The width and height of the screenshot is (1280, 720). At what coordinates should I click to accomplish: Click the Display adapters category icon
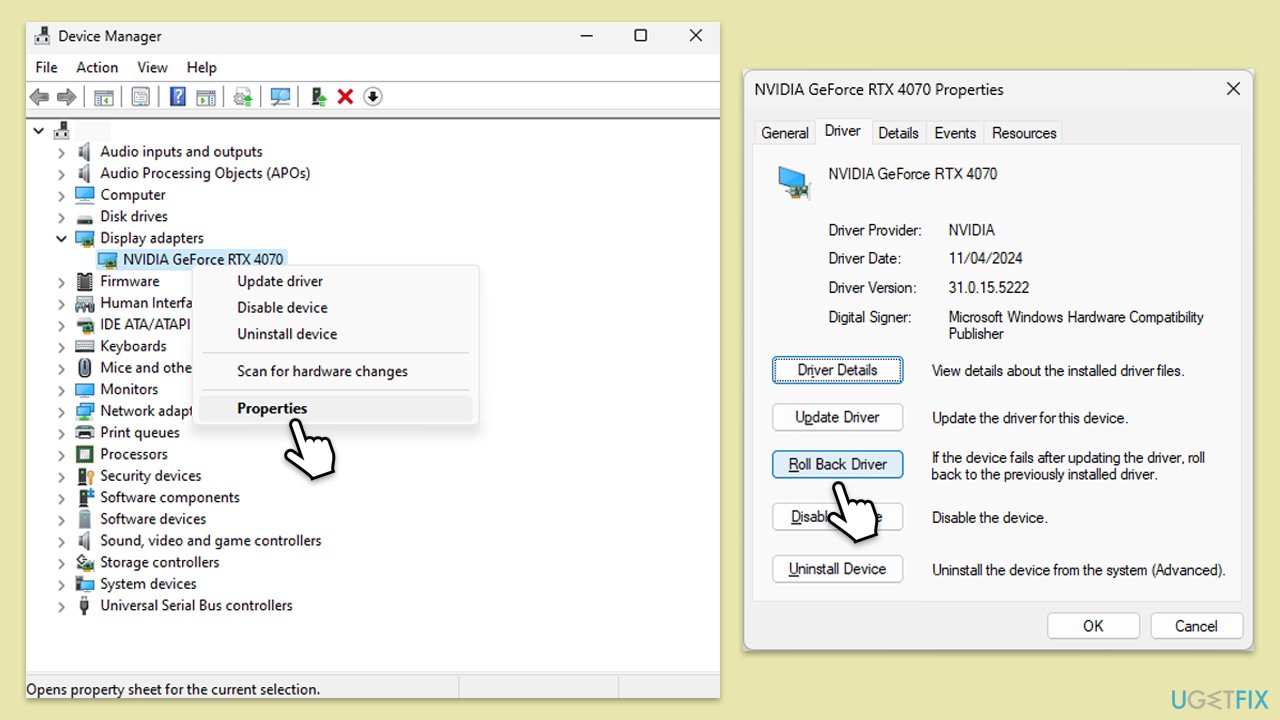[85, 238]
